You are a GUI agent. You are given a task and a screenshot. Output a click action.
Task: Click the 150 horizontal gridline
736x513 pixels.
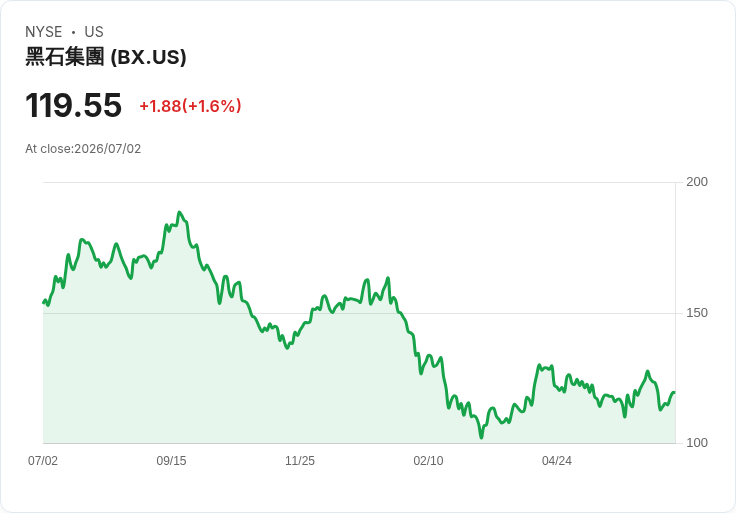pyautogui.click(x=359, y=313)
